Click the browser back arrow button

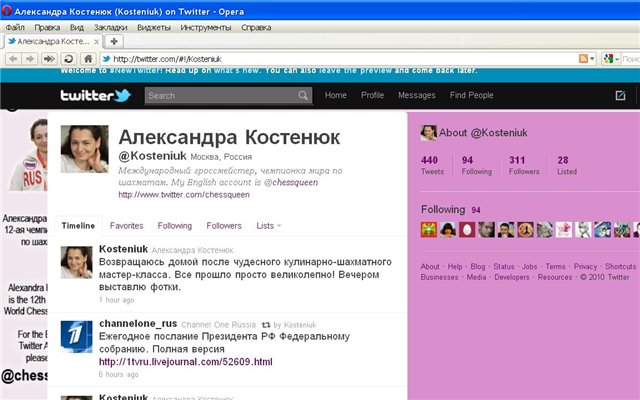coord(11,59)
